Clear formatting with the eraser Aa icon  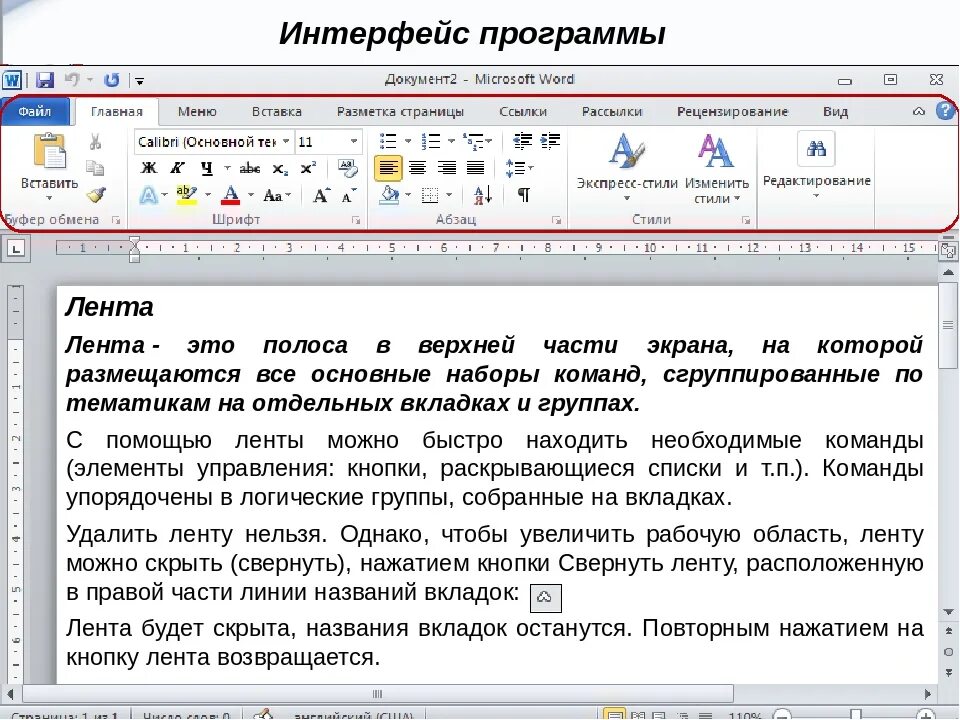click(x=348, y=168)
